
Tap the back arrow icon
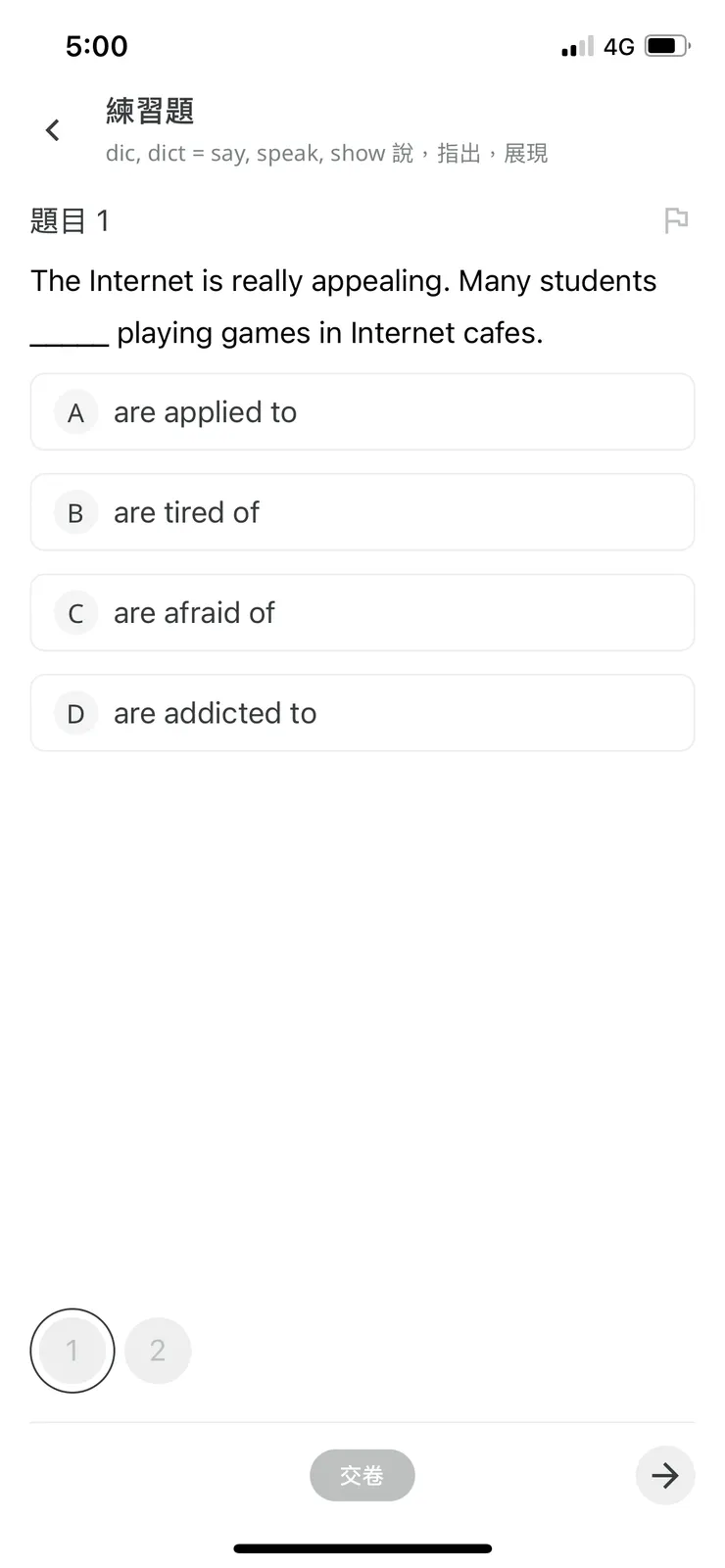(x=53, y=130)
